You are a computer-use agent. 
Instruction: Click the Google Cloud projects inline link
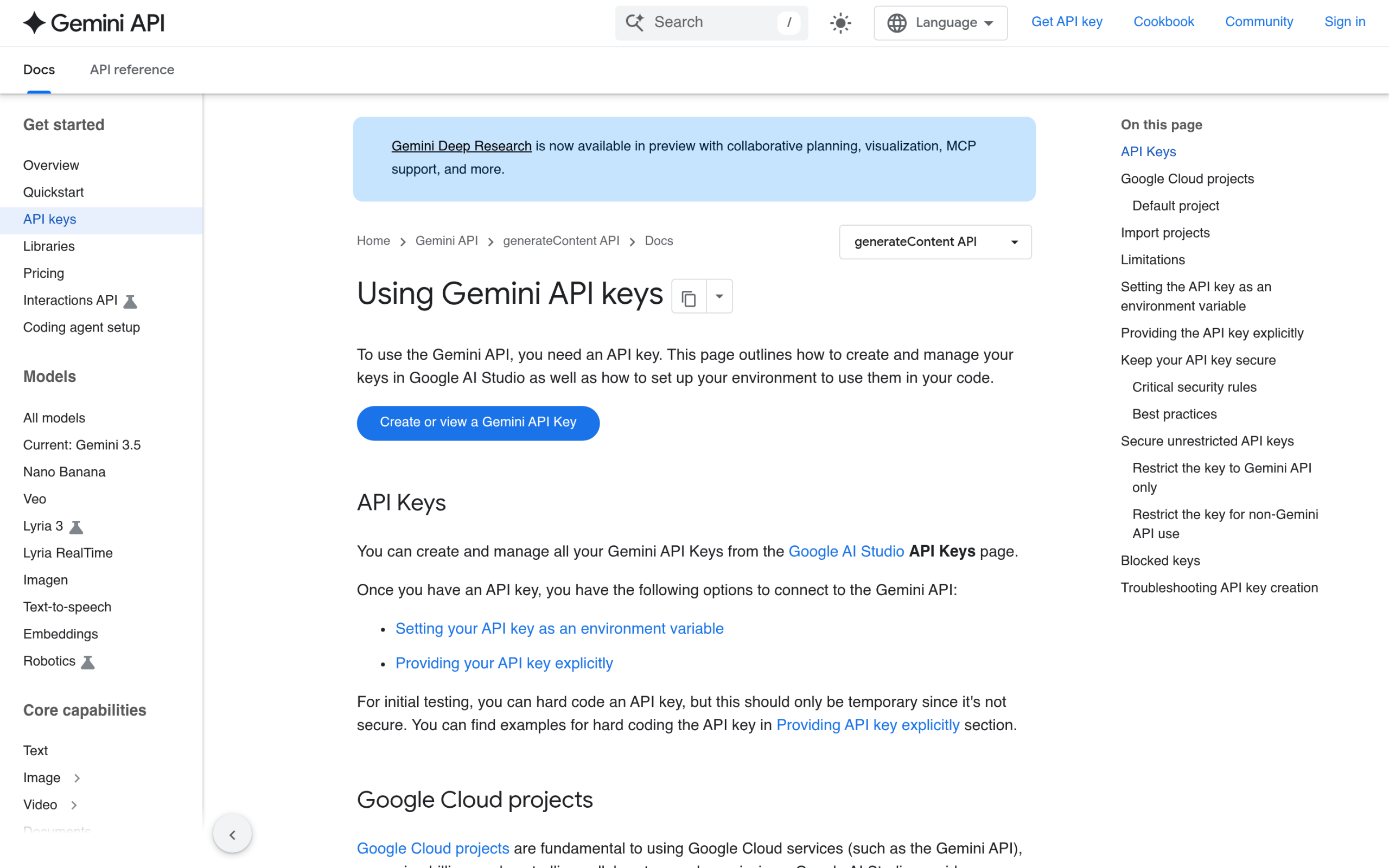coord(433,848)
